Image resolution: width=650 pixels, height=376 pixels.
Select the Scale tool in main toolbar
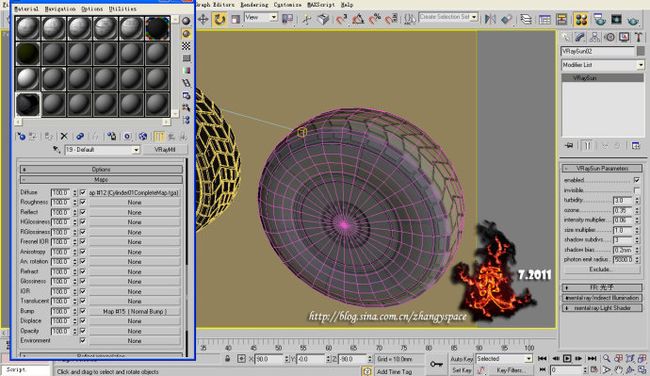[235, 19]
